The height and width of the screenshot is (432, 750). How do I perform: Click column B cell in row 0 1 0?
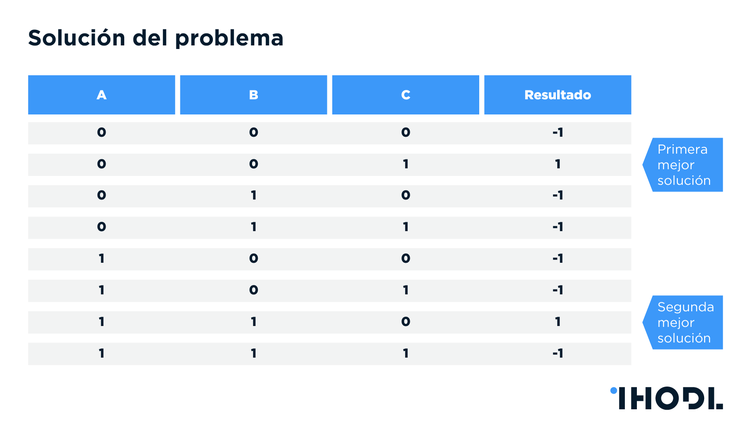pos(253,195)
